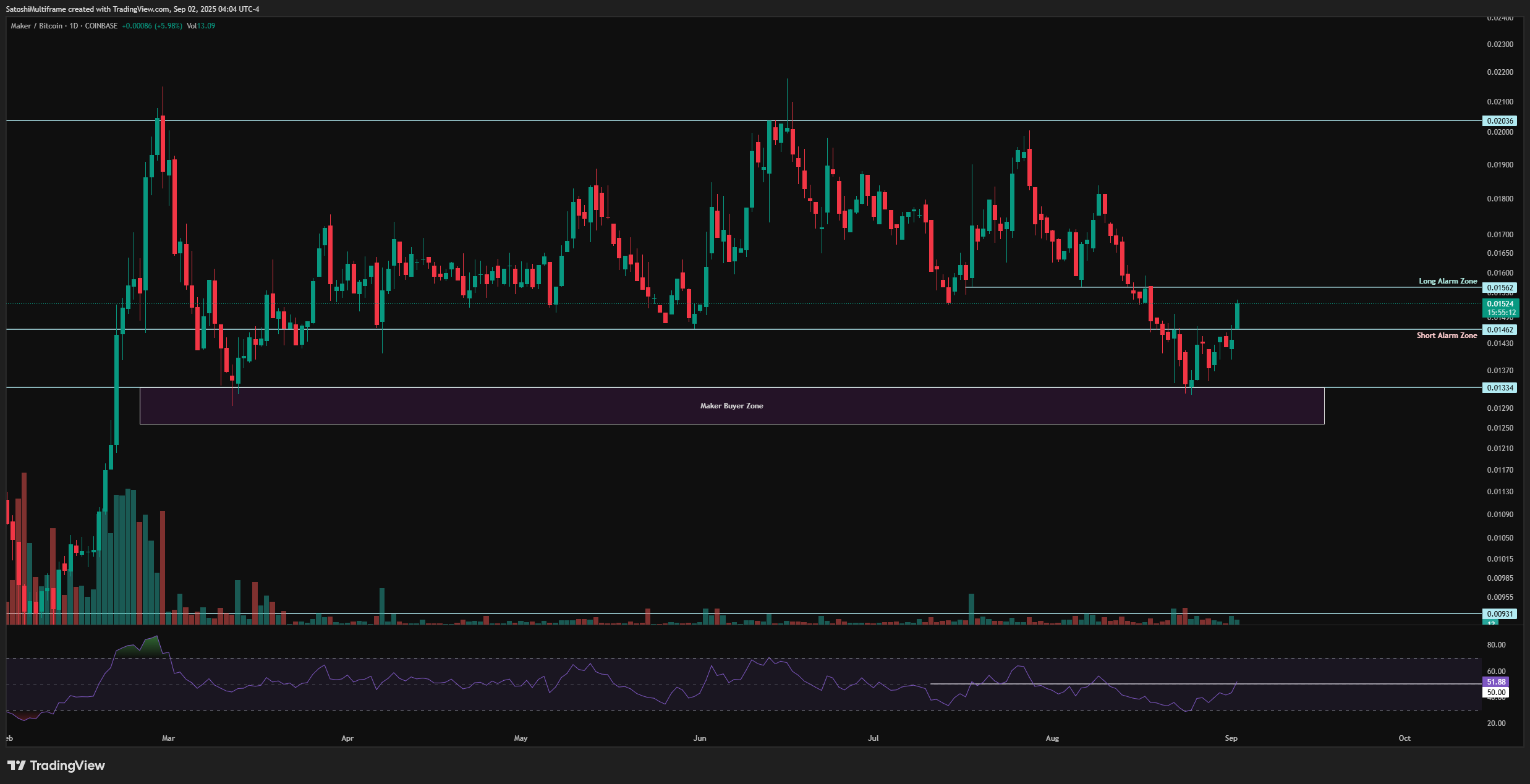
Task: Click the 0.01210 price scale label
Action: click(1500, 449)
